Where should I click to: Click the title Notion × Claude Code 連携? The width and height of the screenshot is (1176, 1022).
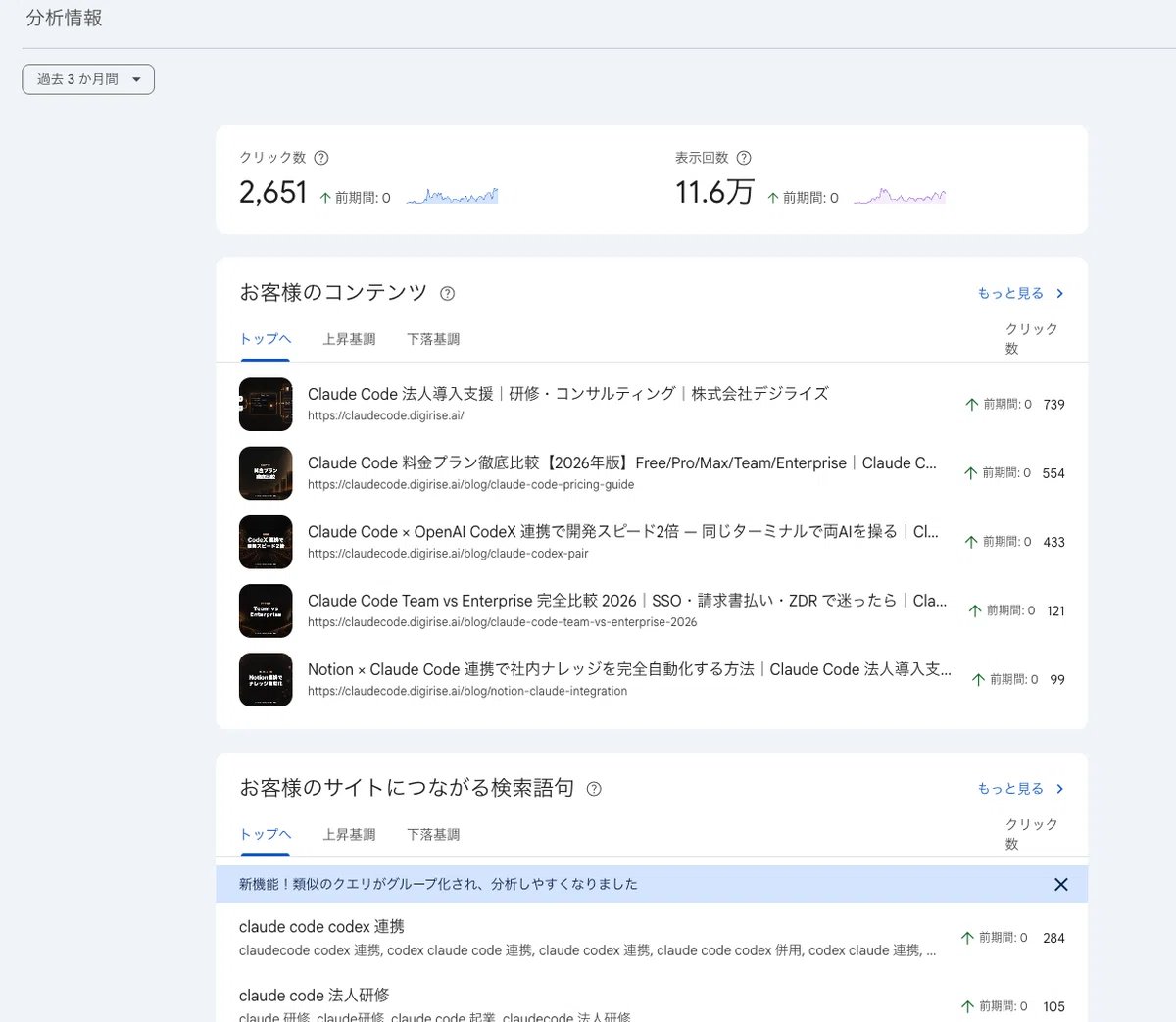tap(629, 669)
